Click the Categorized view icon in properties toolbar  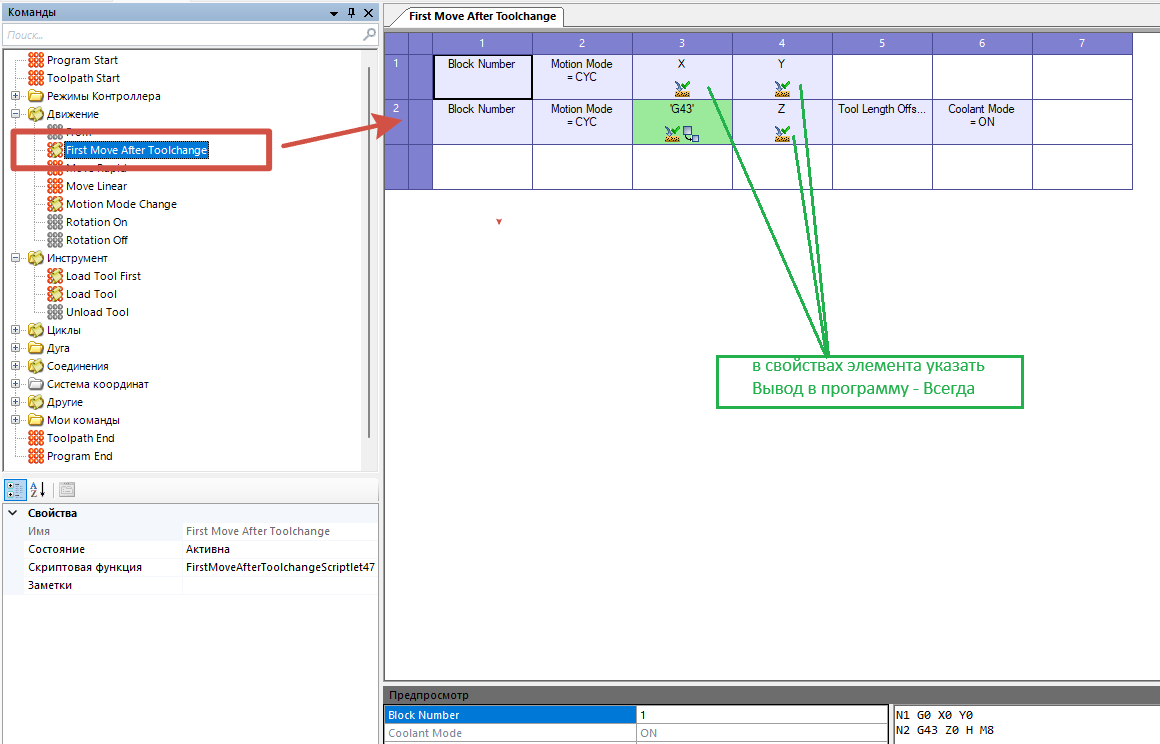15,490
